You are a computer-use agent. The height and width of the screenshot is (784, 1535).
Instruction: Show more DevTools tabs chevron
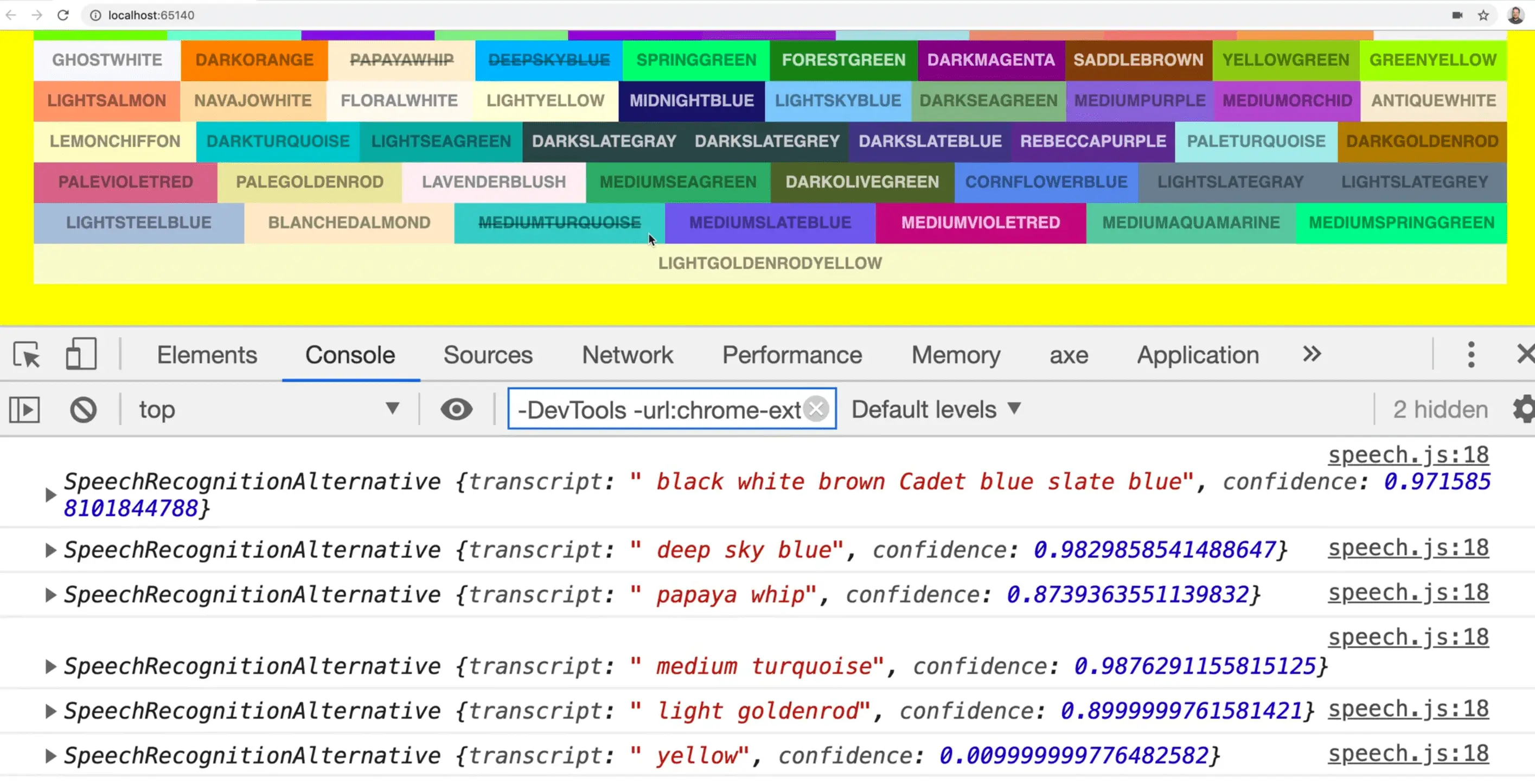(1312, 355)
